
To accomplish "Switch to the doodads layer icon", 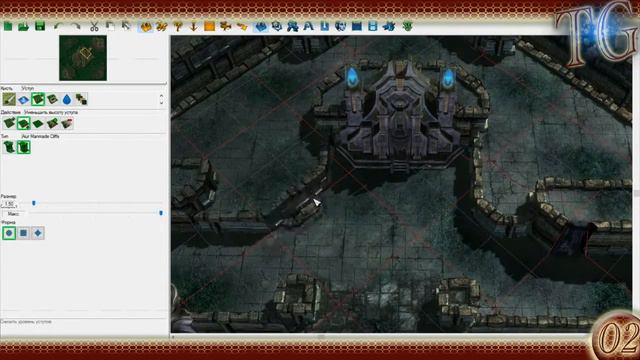I will [162, 27].
